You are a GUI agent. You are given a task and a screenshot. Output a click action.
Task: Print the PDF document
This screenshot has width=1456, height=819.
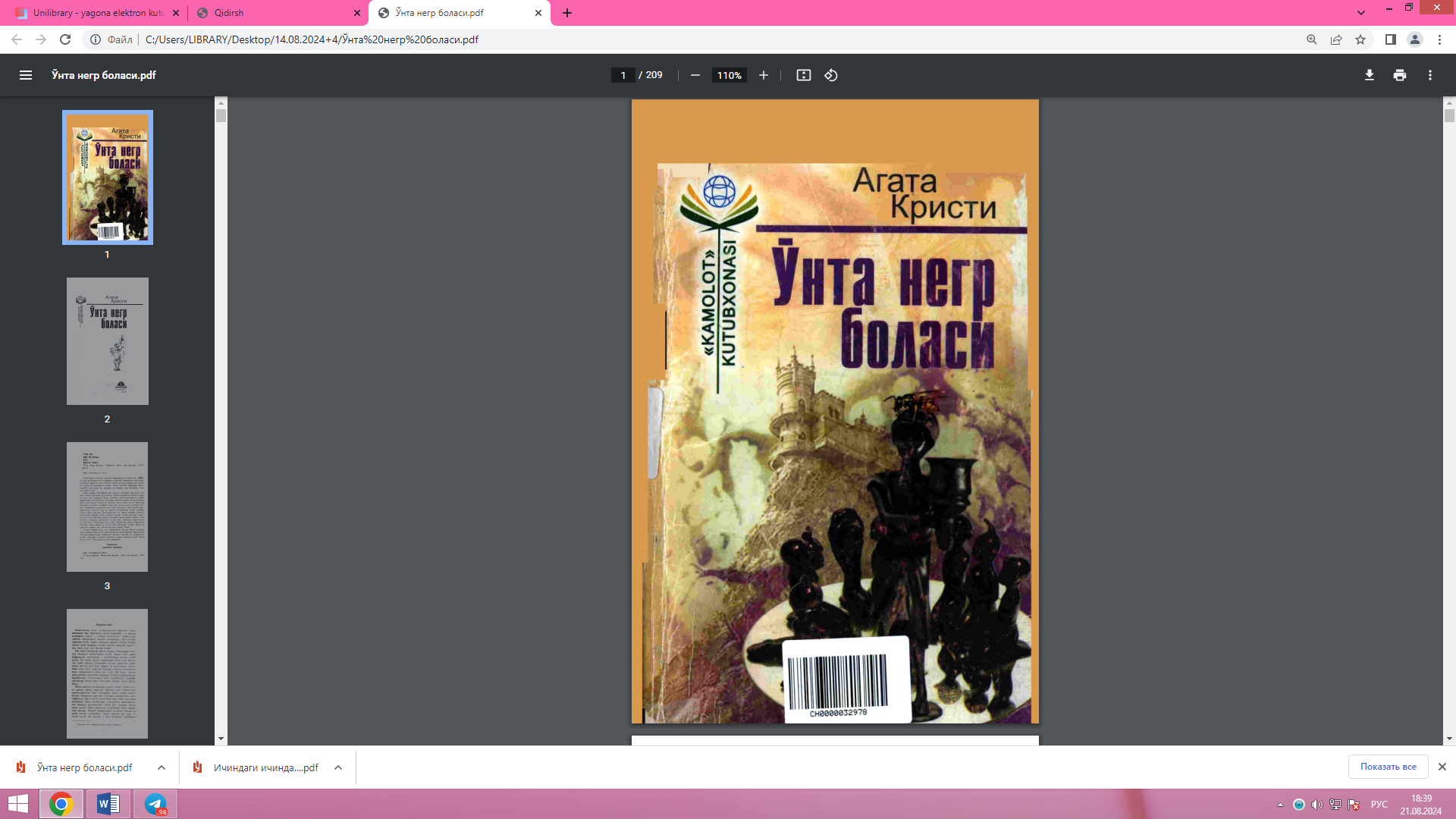pyautogui.click(x=1399, y=75)
